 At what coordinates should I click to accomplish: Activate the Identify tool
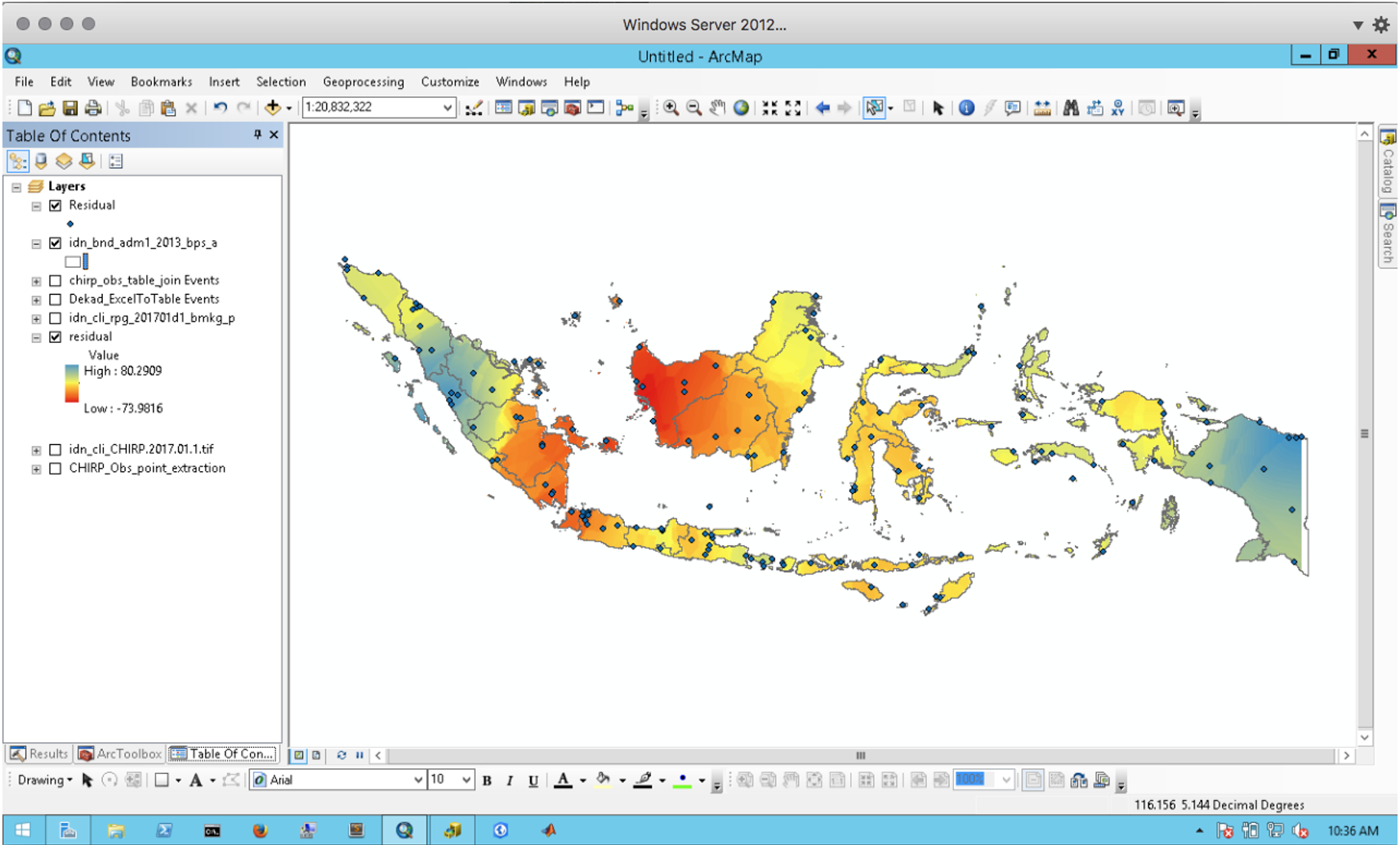point(966,108)
